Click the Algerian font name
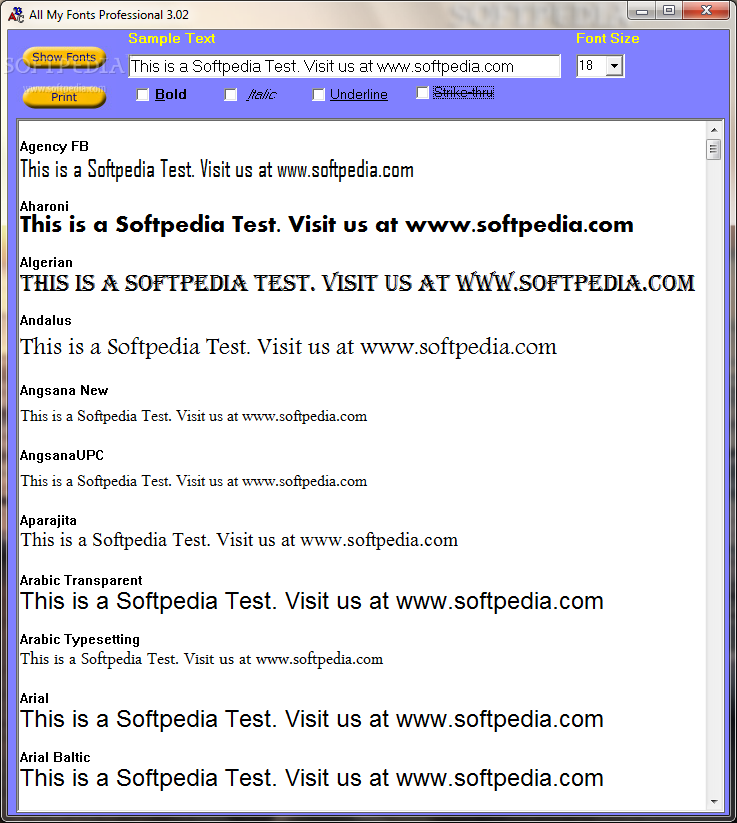Screen dimensions: 737x823 (x=46, y=262)
